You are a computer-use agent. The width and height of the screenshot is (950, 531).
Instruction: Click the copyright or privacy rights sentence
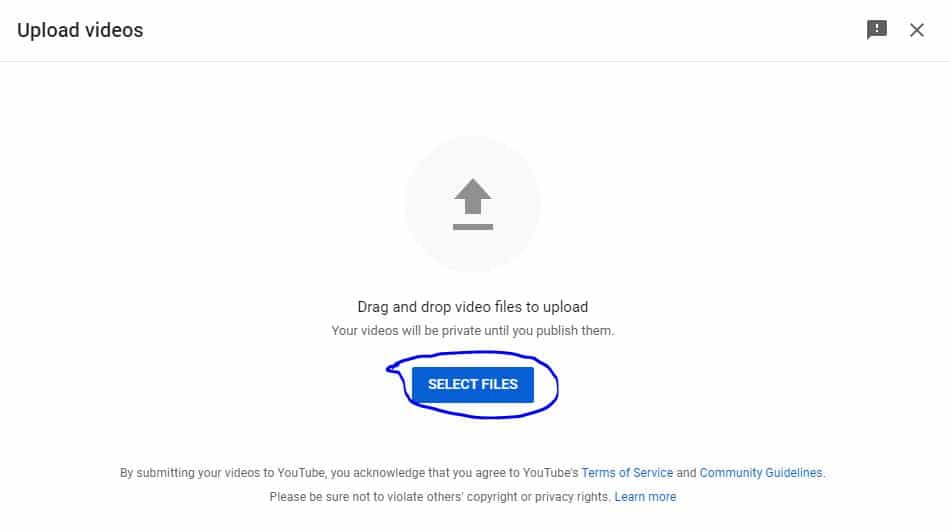pos(440,497)
